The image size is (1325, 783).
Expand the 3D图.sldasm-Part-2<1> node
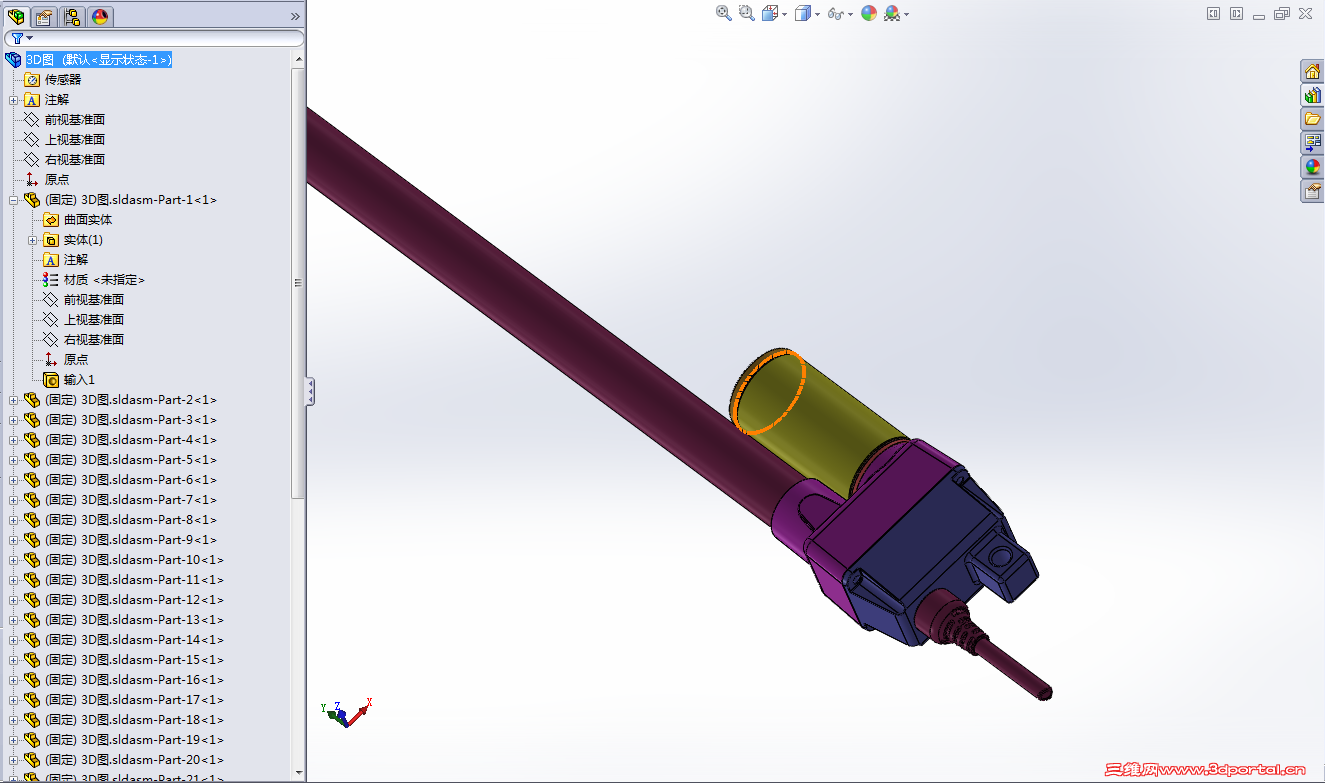[14, 400]
